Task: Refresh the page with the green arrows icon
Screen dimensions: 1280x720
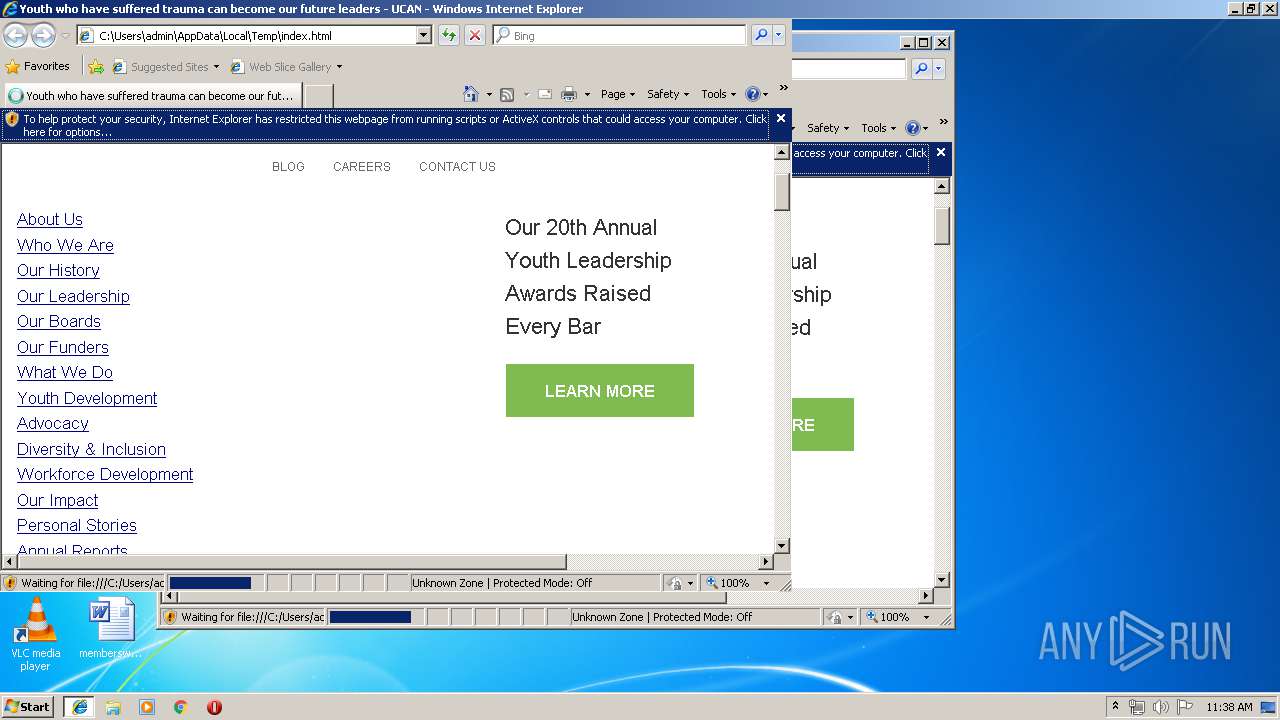Action: [449, 35]
